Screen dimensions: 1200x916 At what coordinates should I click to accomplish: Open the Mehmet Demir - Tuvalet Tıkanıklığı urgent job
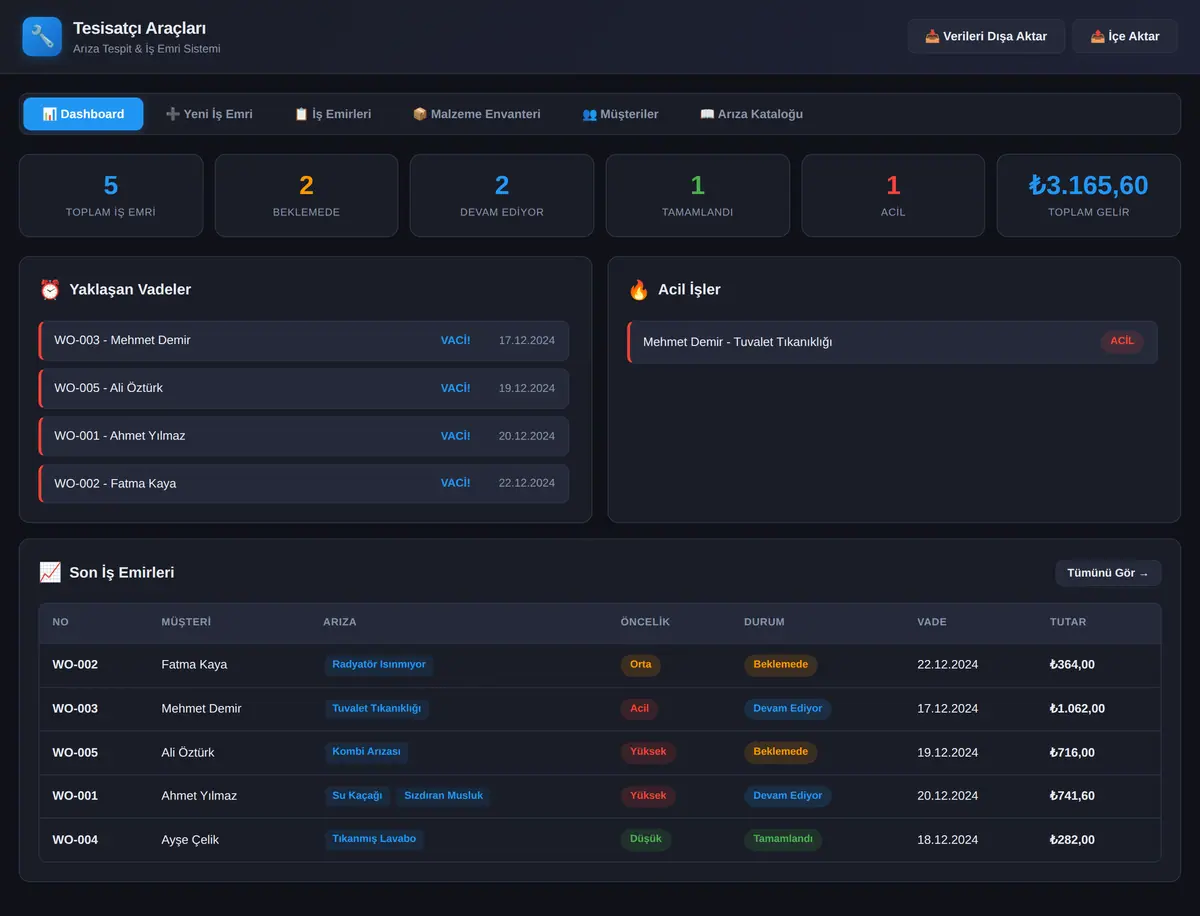pos(892,342)
